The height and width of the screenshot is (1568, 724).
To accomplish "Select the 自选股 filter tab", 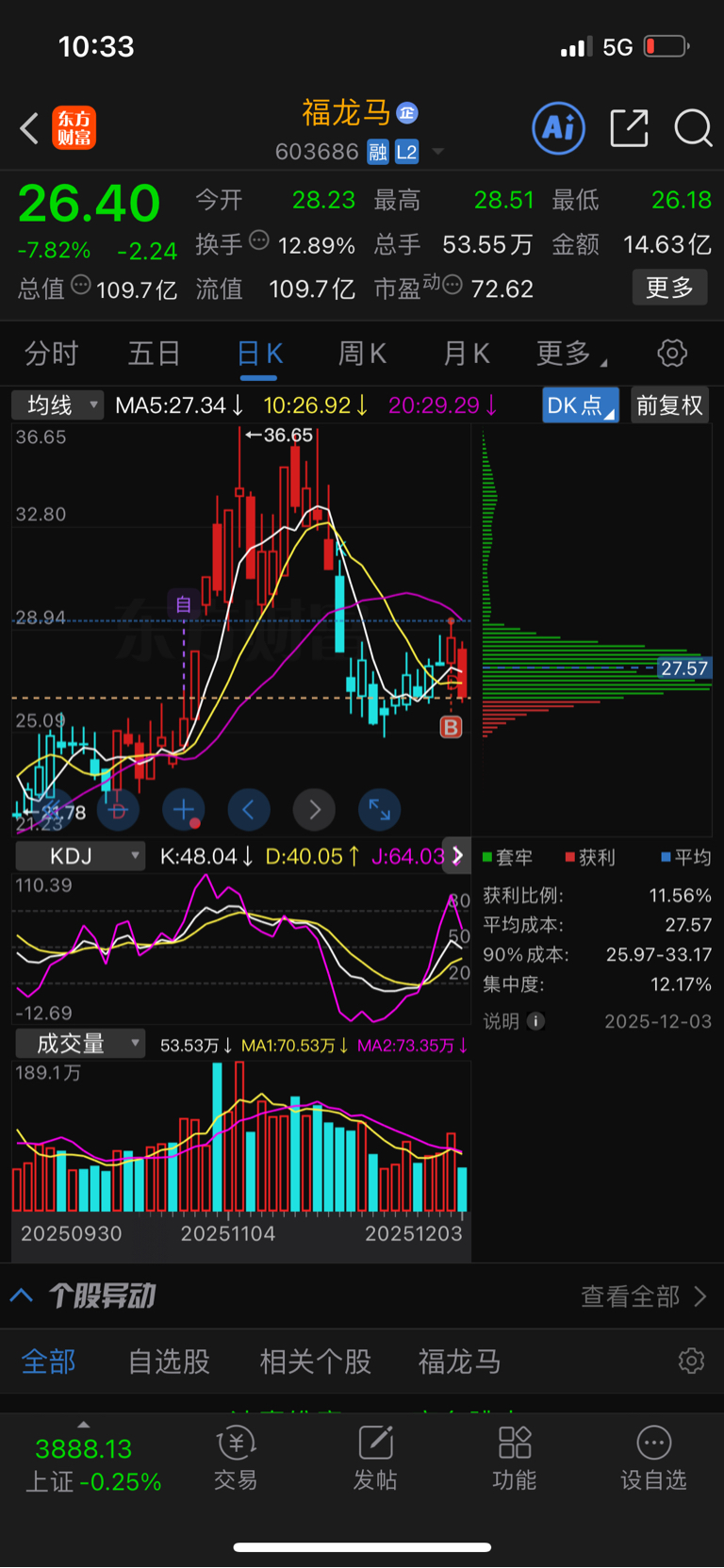I will [x=169, y=1362].
